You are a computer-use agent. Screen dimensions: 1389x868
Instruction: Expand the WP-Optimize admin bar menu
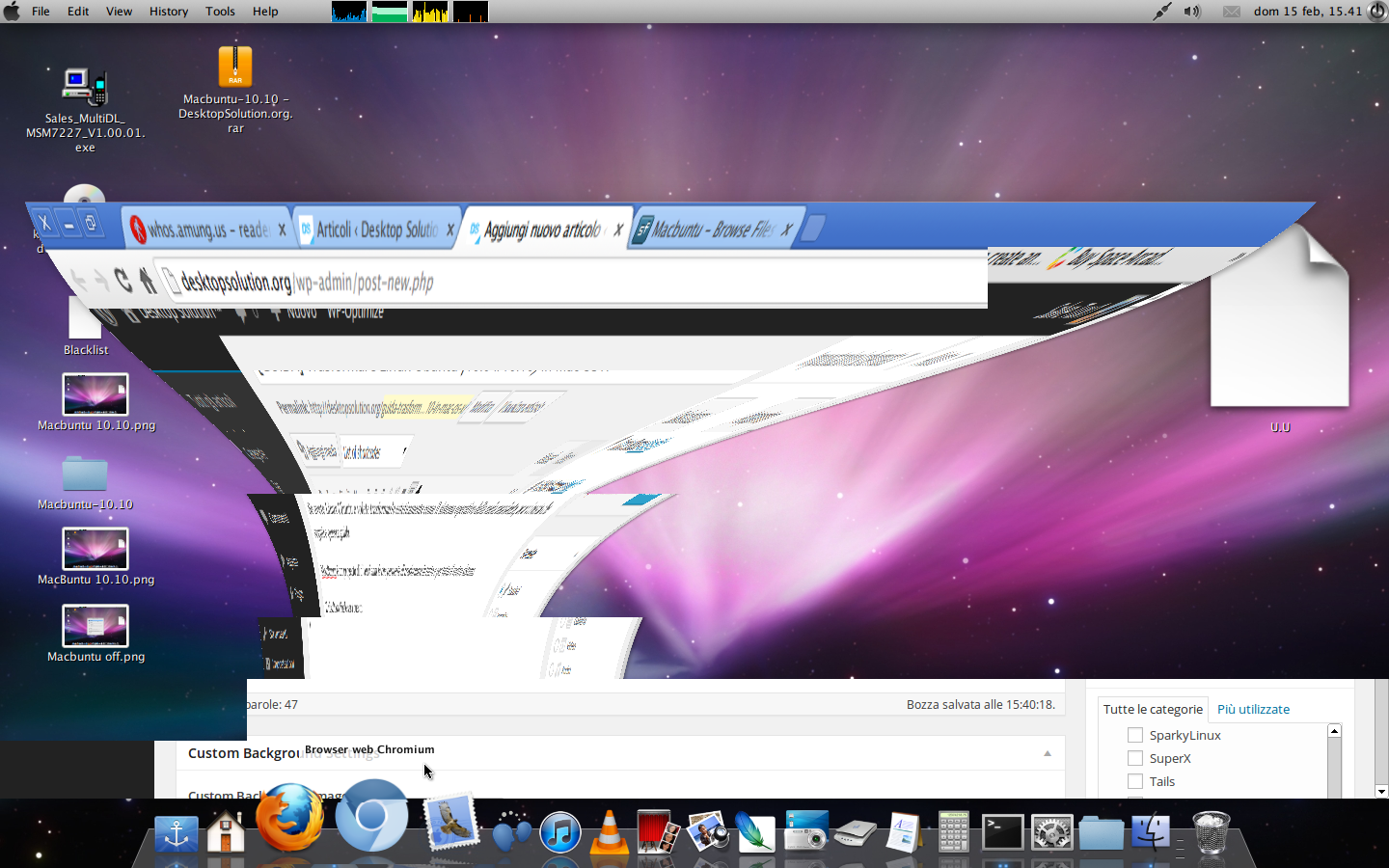pos(355,312)
